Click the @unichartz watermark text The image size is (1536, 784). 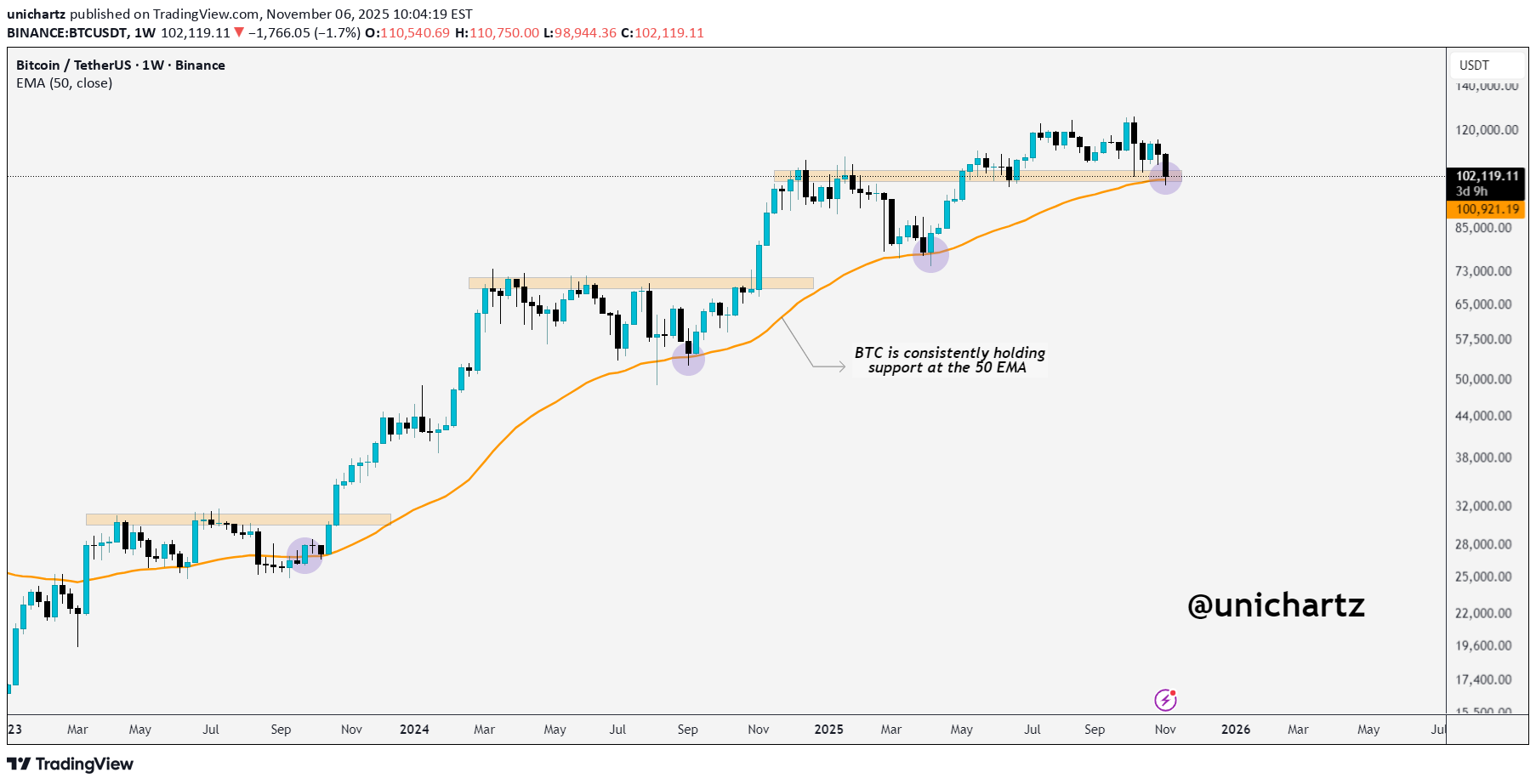(1276, 605)
